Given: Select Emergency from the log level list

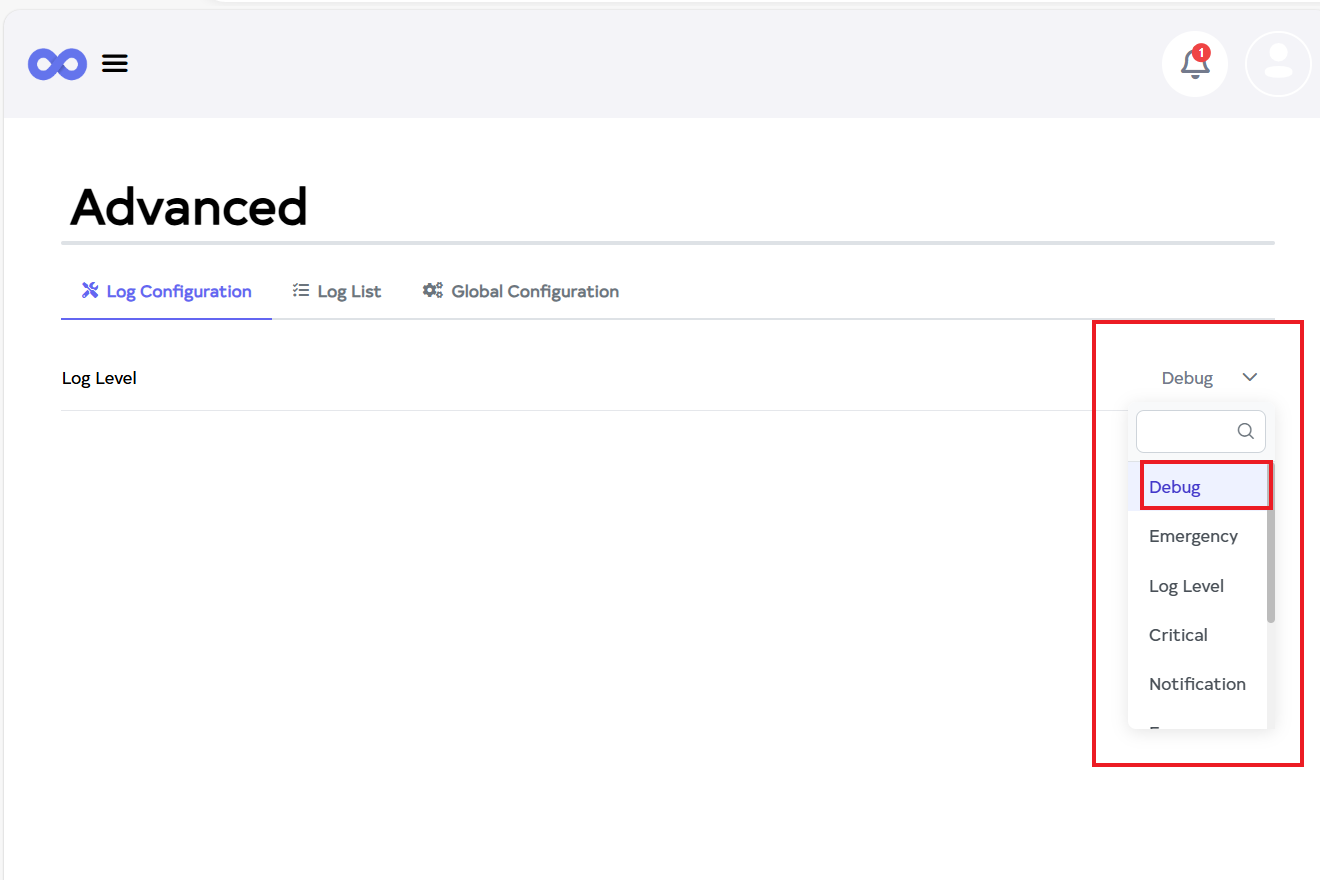Looking at the screenshot, I should click(1193, 536).
